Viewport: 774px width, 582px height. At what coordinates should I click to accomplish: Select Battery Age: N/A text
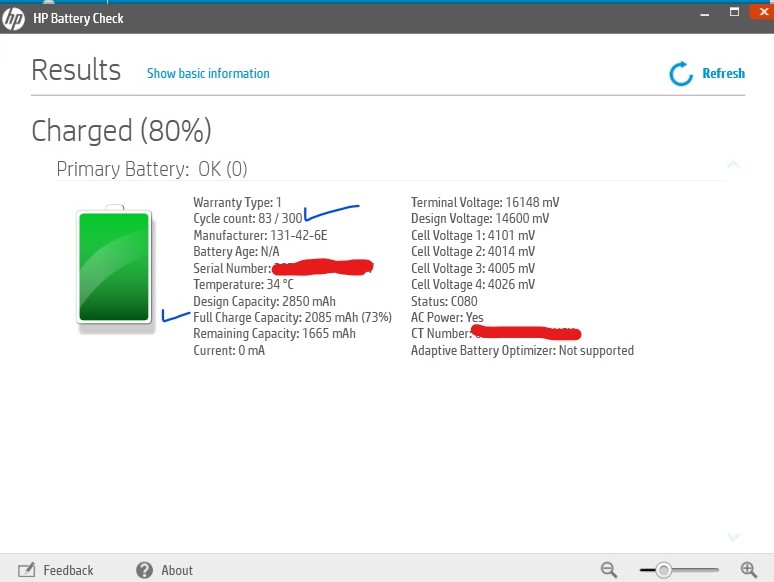tap(236, 251)
